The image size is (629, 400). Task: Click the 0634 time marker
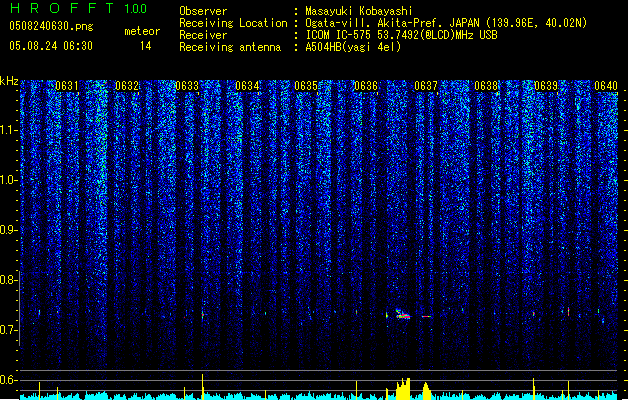[x=247, y=86]
